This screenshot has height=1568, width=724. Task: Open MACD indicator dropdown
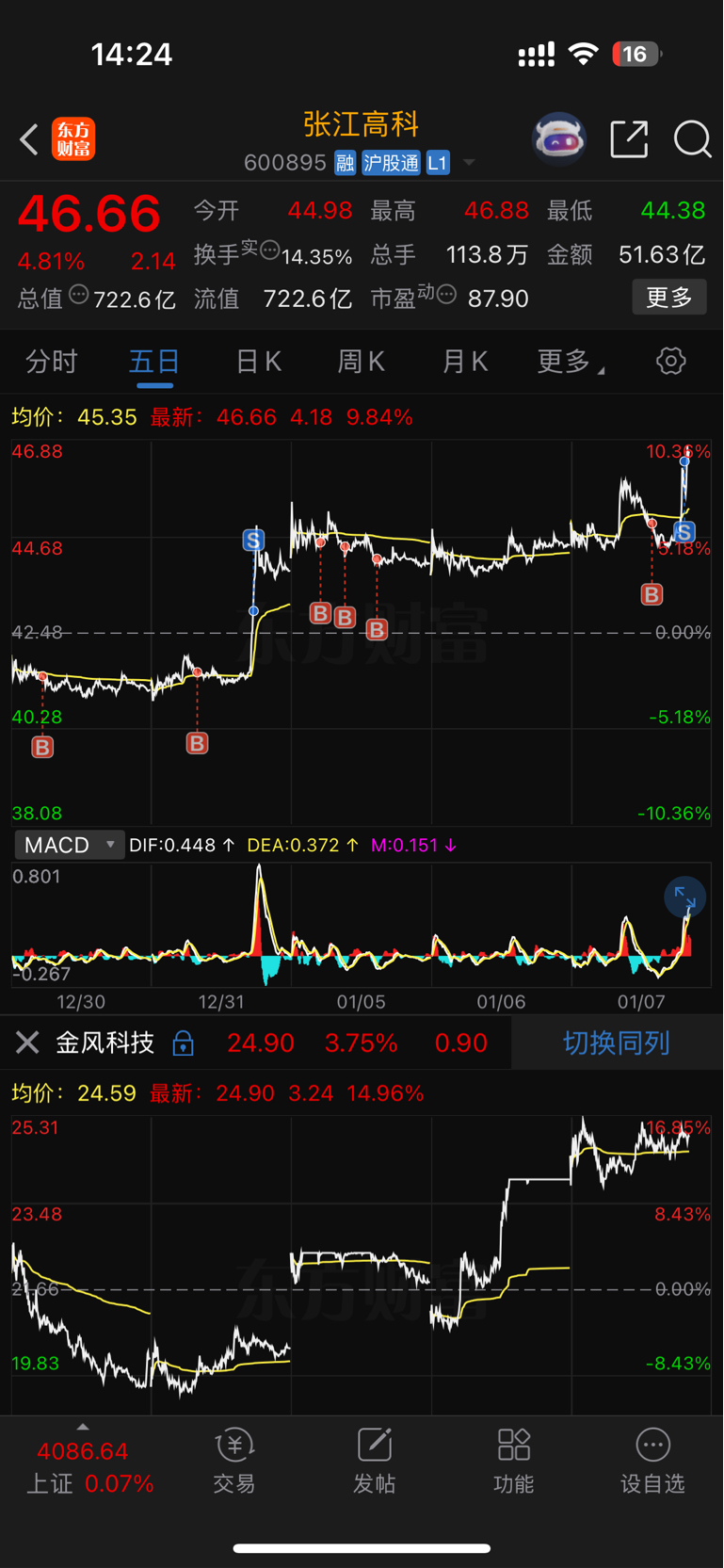click(70, 845)
